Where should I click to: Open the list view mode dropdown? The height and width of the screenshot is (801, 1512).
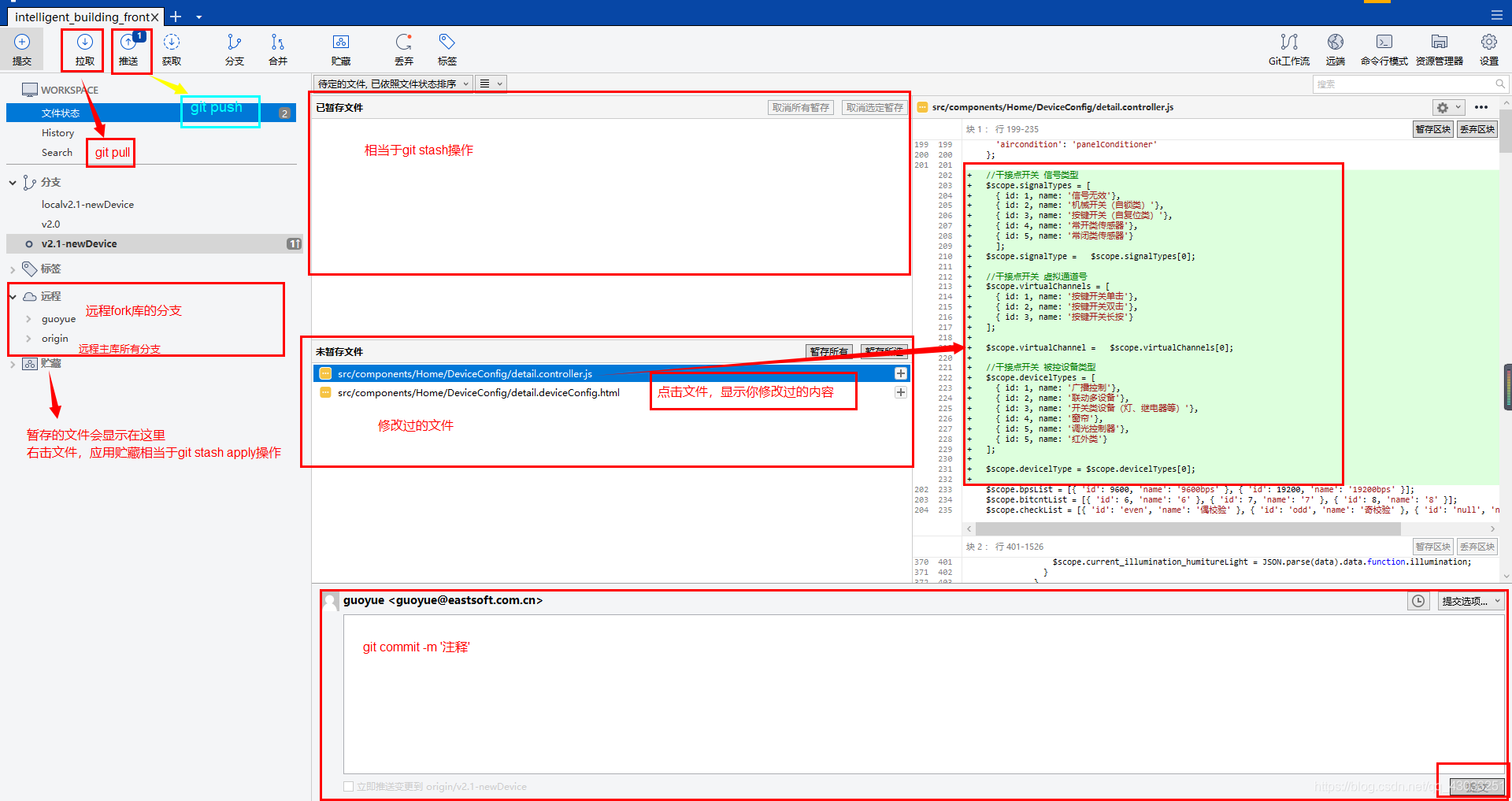[x=491, y=83]
